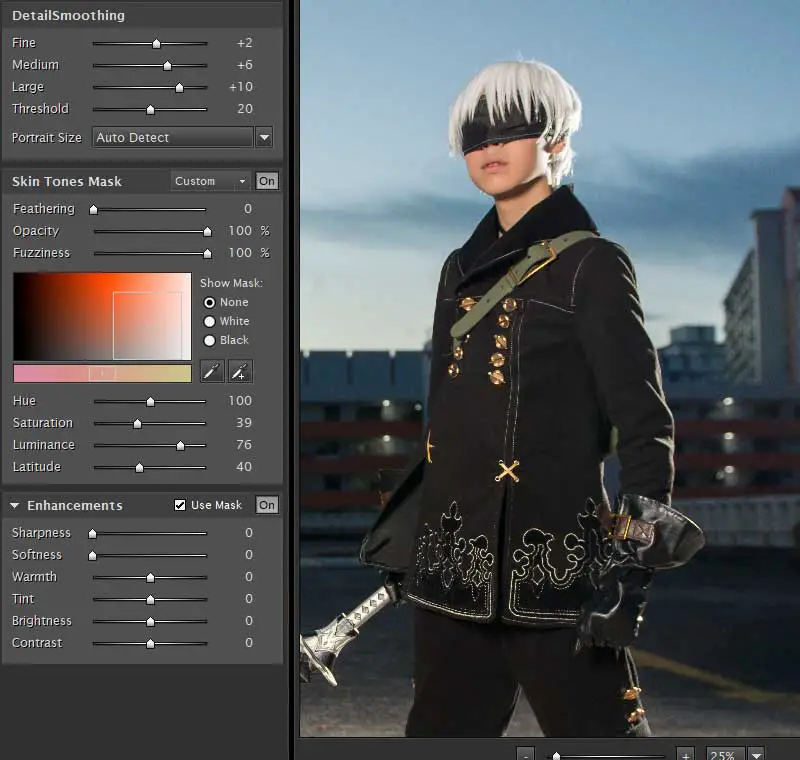This screenshot has width=800, height=760.
Task: Click the Fuzziness value field
Action: [x=240, y=252]
